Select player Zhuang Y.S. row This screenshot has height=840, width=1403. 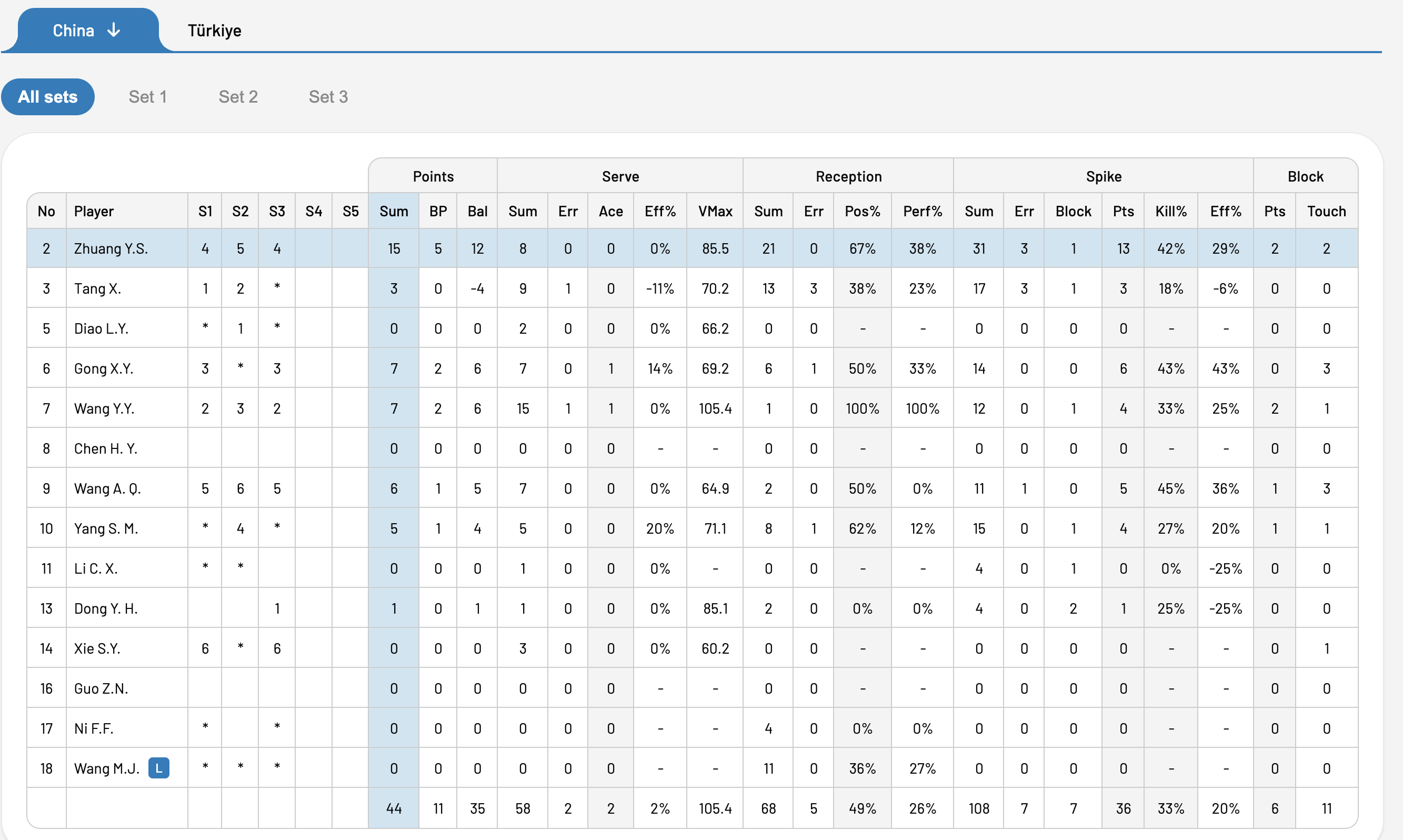point(692,248)
